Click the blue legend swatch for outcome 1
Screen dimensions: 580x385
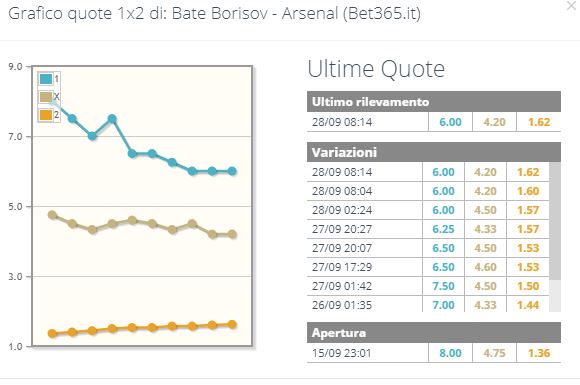46,79
